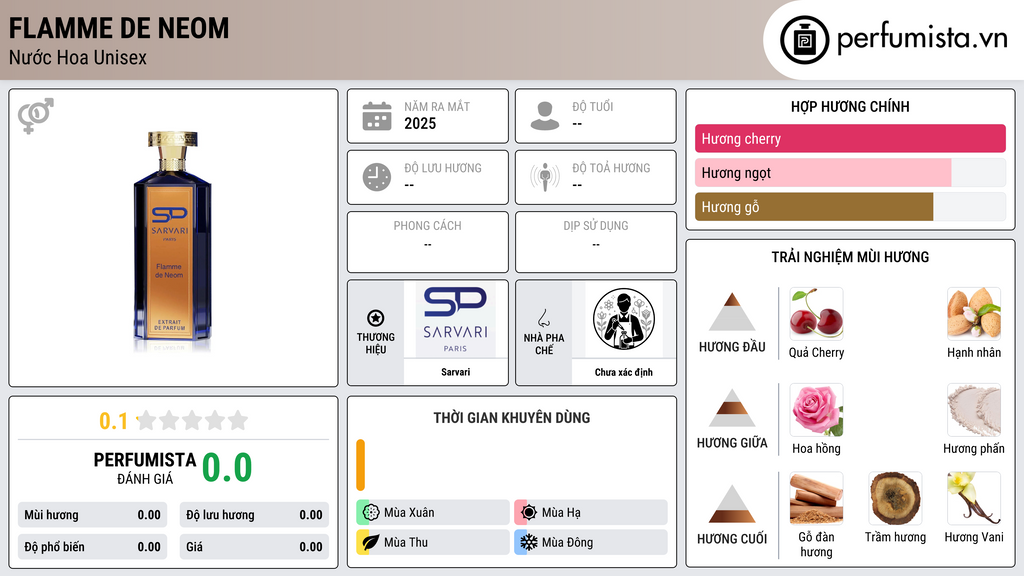1024x576 pixels.
Task: Click the 0.1 user rating number
Action: click(114, 421)
